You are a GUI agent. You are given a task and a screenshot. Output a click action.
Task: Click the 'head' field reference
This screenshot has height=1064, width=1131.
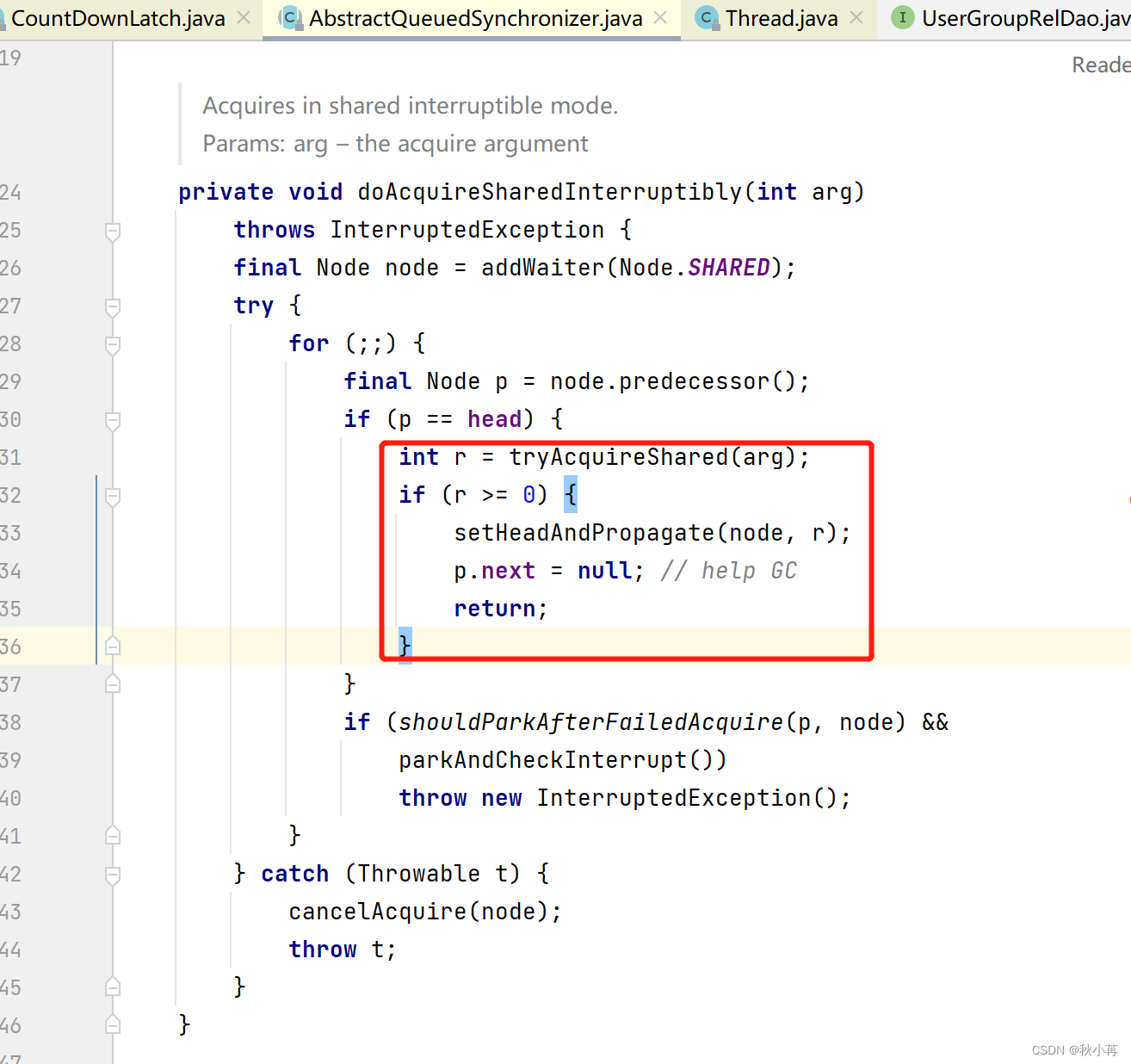pos(495,419)
